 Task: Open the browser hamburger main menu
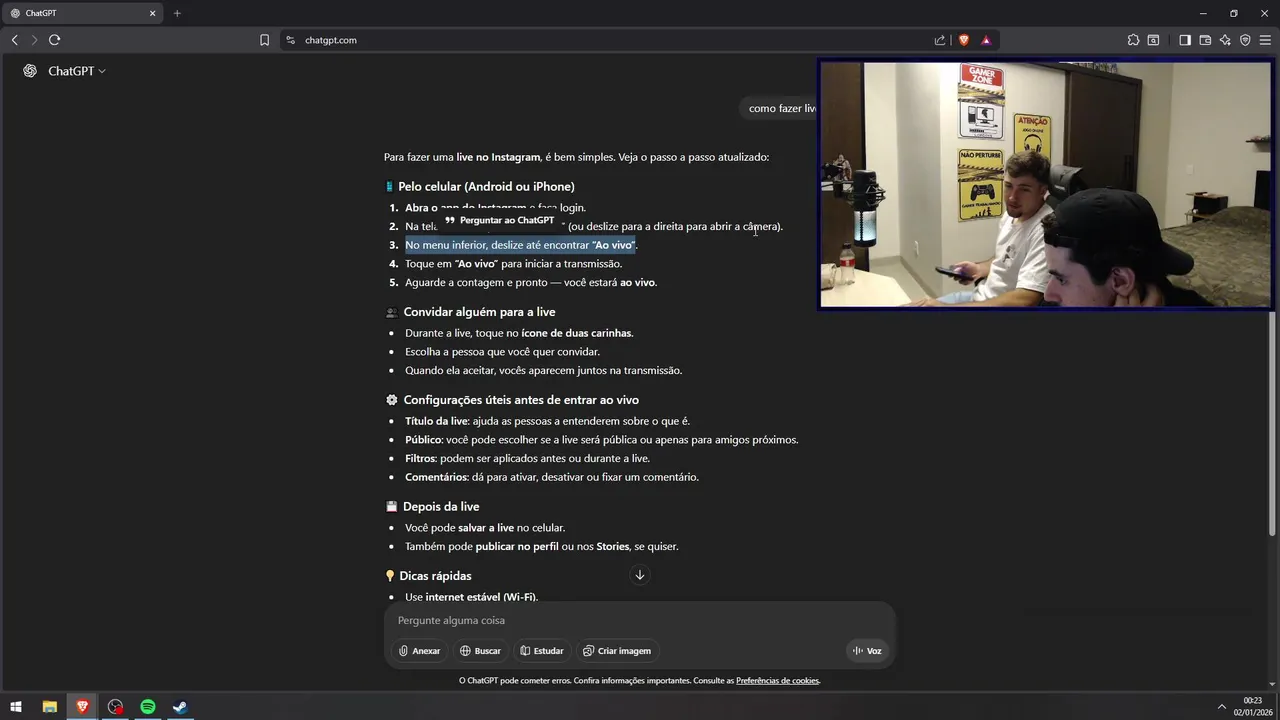1266,40
